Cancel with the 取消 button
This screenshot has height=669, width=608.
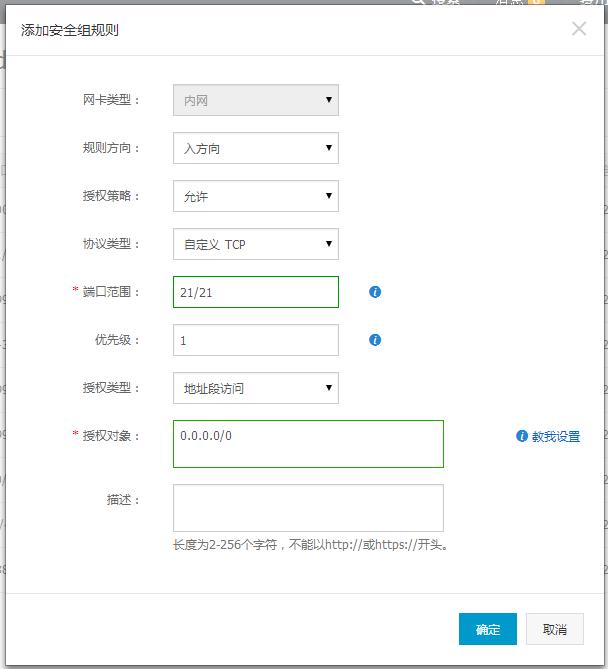point(555,629)
